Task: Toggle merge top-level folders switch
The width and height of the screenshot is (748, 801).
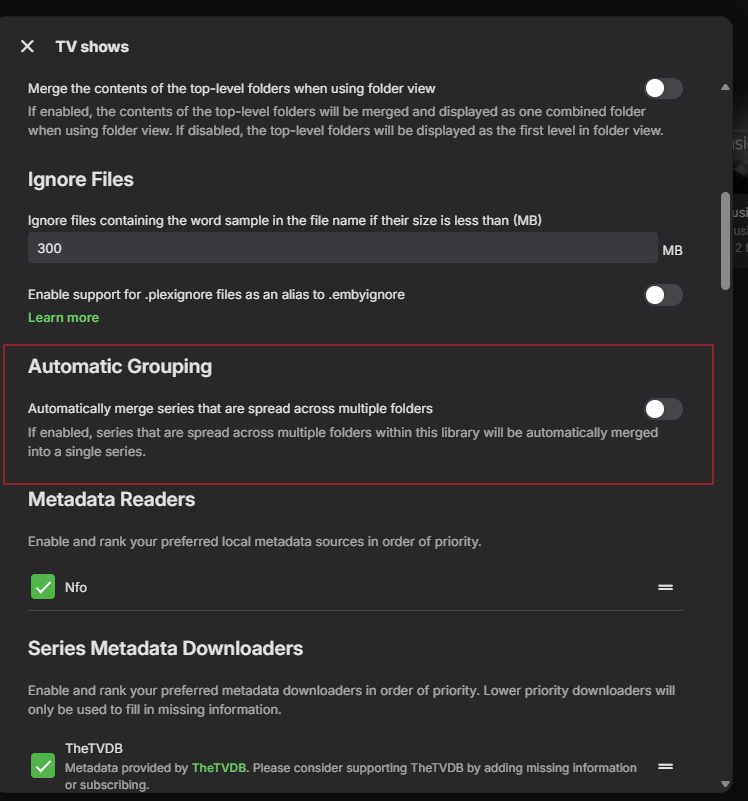Action: (663, 88)
